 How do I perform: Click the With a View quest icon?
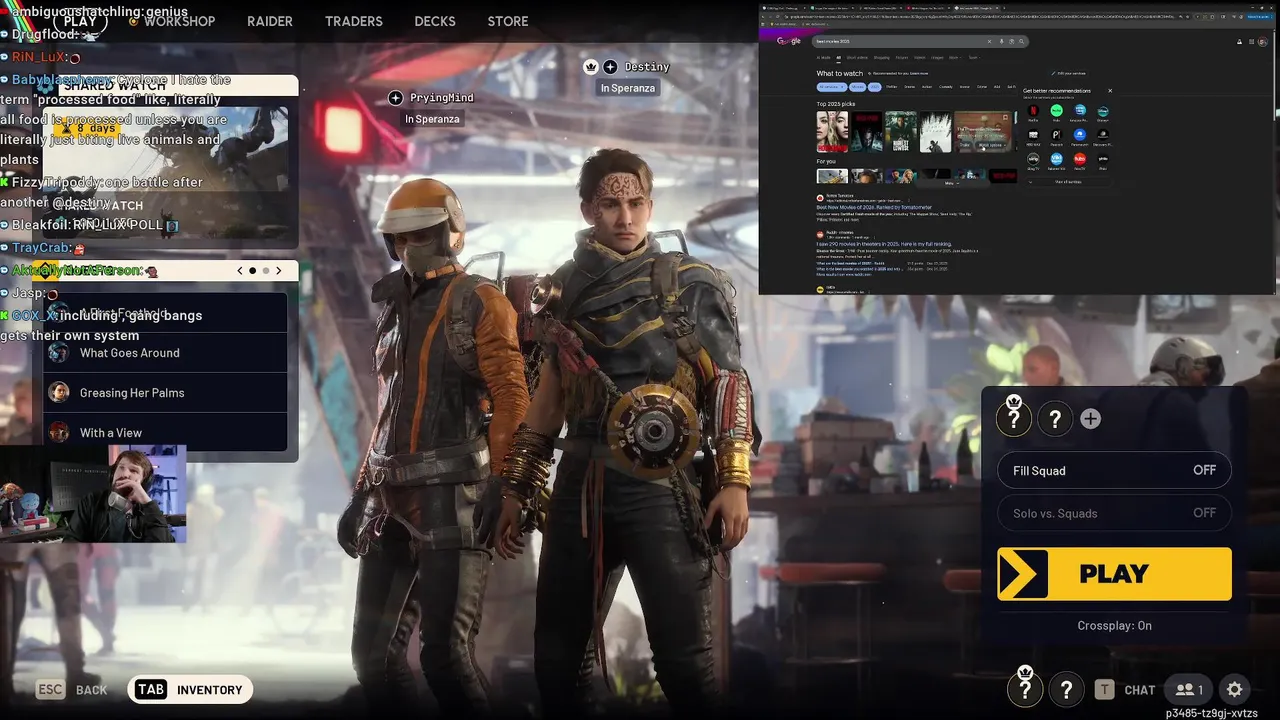coord(59,433)
